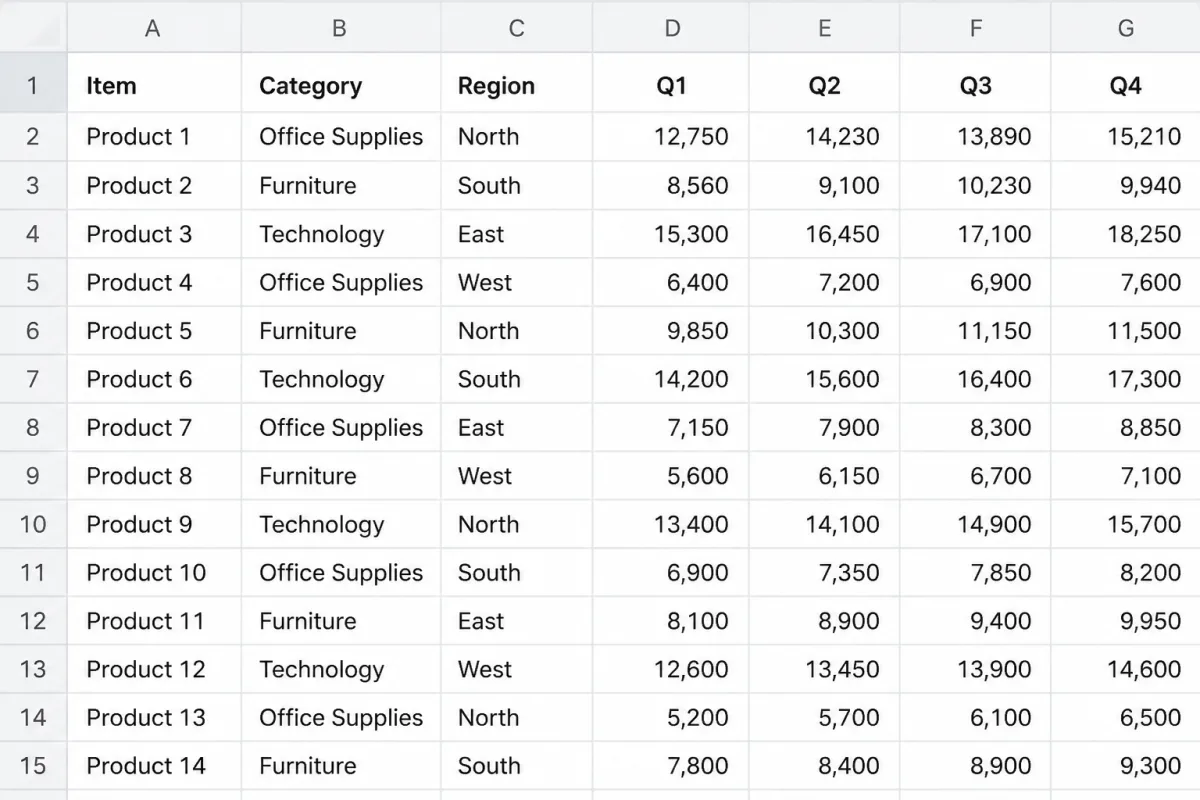This screenshot has height=800, width=1200.
Task: Select the Product 3 cell
Action: (154, 234)
